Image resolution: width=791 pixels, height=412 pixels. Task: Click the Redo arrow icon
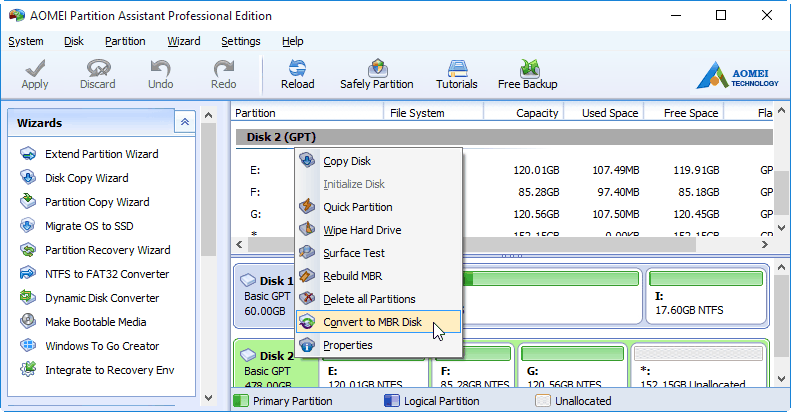[223, 68]
